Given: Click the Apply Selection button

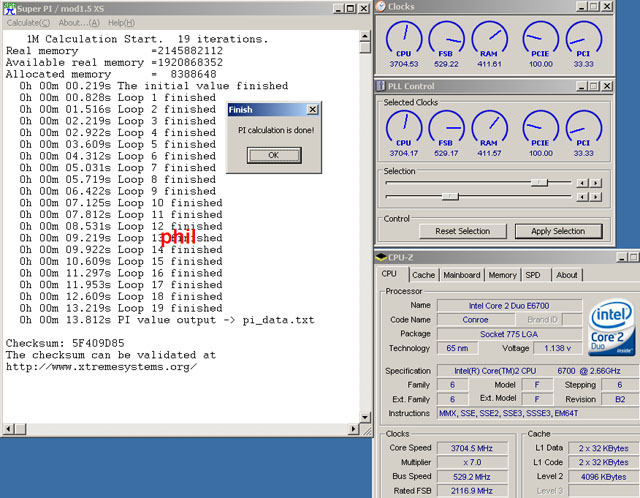Looking at the screenshot, I should 558,231.
